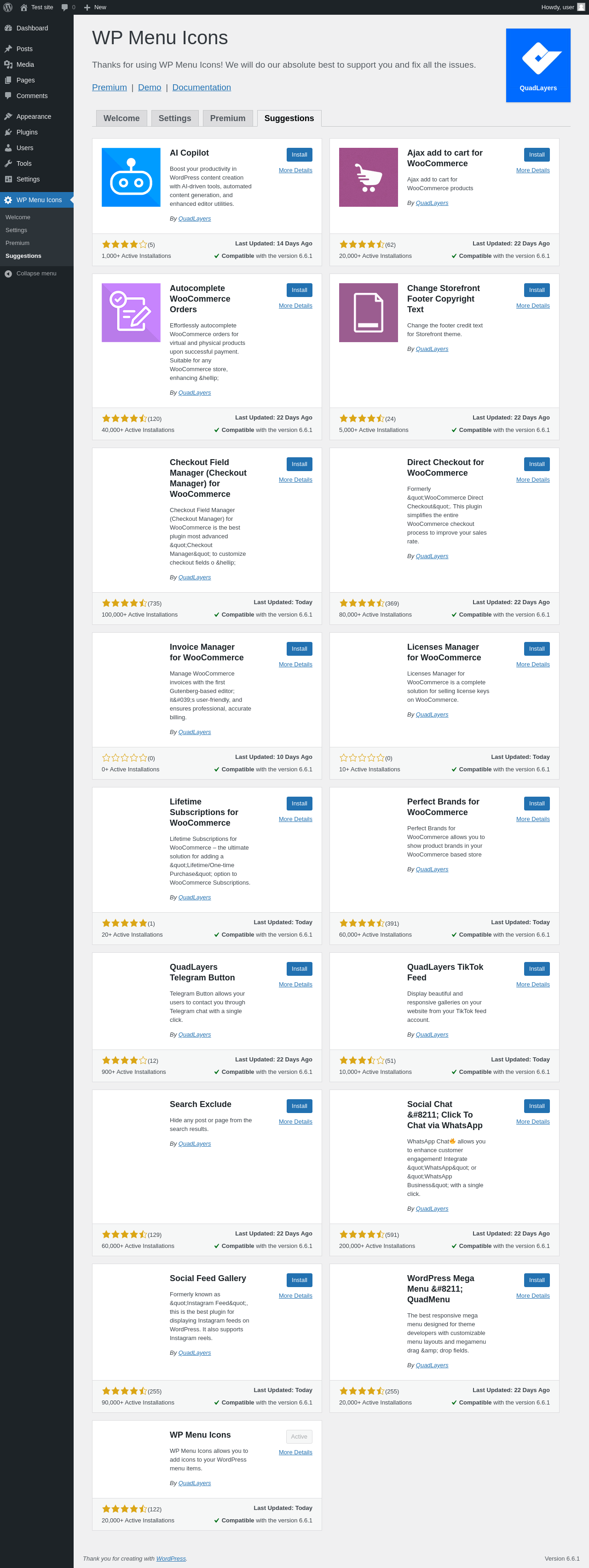Open the Plugins menu in sidebar
Image resolution: width=589 pixels, height=1568 pixels.
(x=27, y=132)
